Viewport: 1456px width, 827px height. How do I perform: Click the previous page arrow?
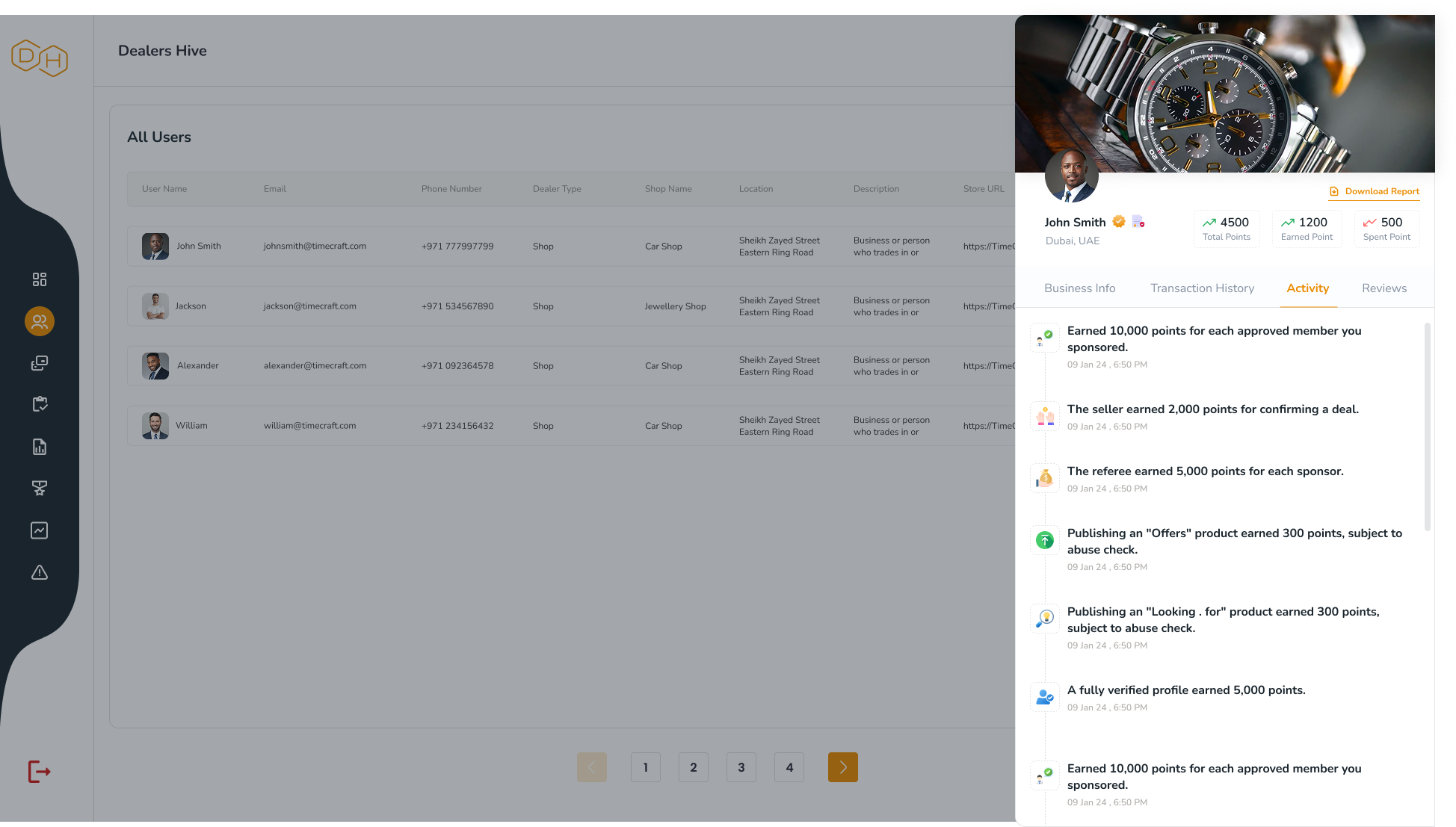pos(591,767)
